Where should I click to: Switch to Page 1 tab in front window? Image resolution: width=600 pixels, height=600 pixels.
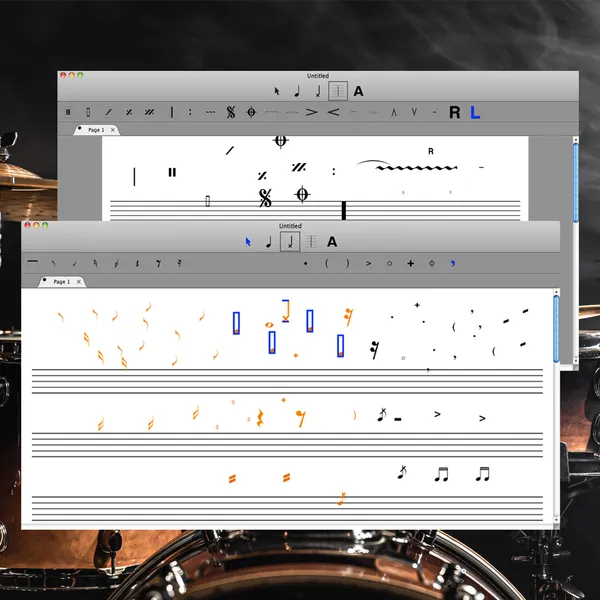[62, 282]
